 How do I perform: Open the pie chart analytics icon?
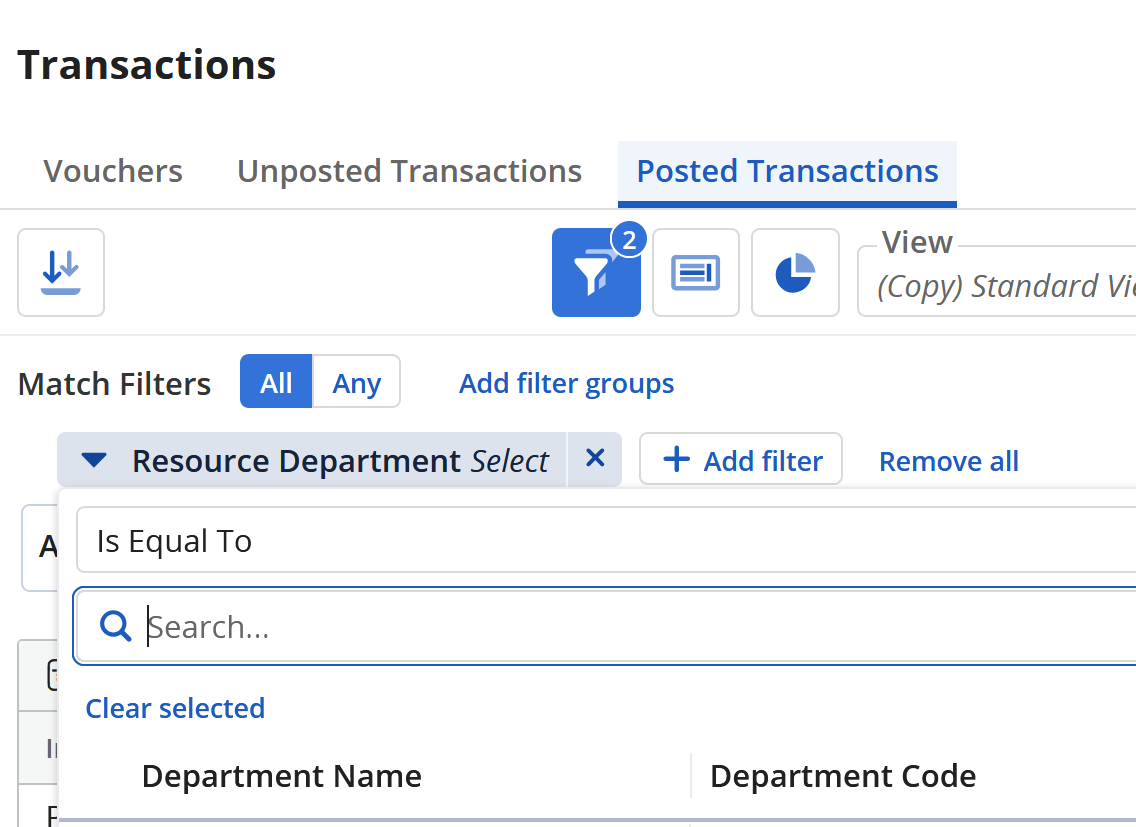point(795,273)
